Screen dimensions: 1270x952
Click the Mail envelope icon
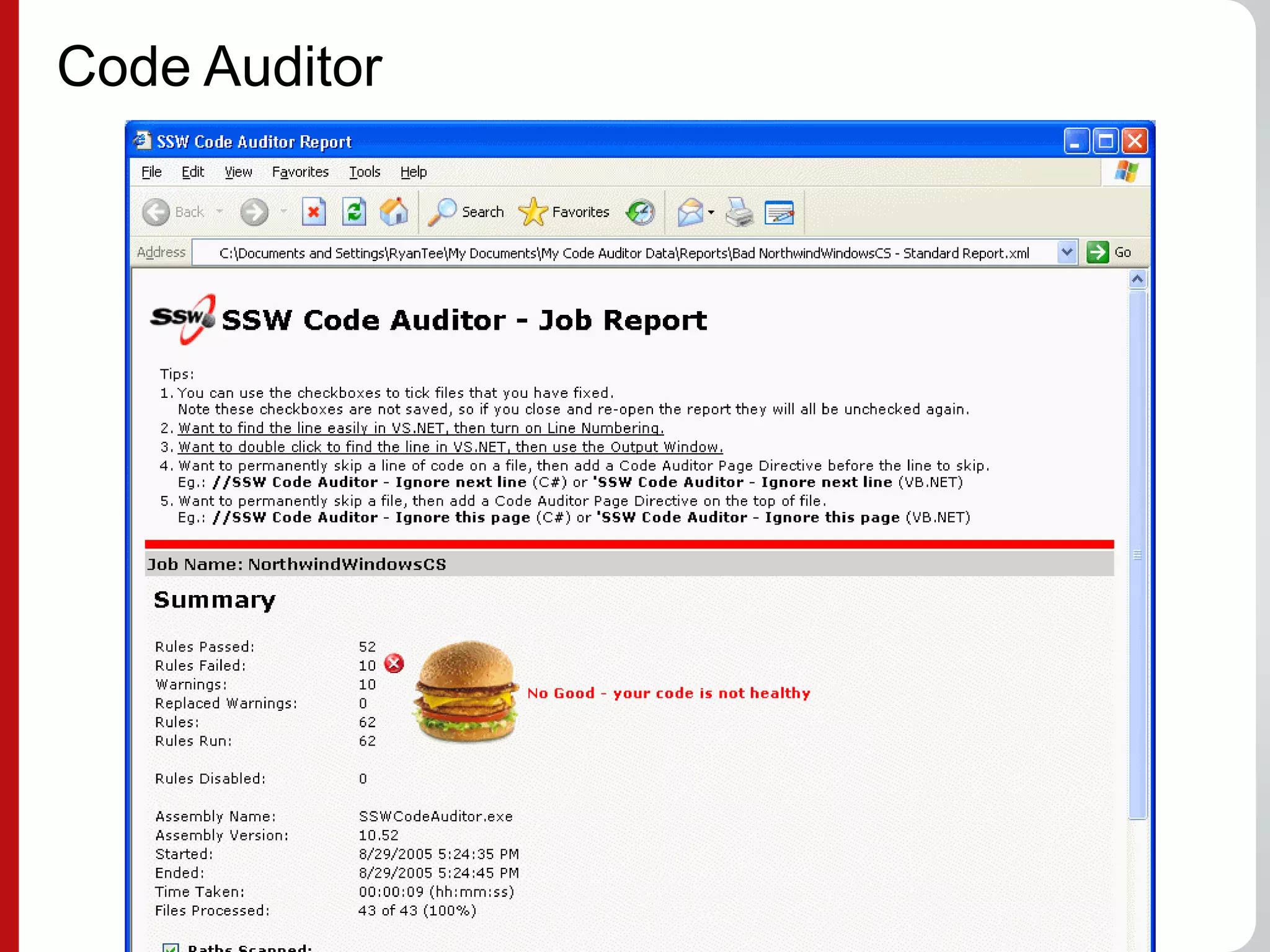tap(690, 213)
